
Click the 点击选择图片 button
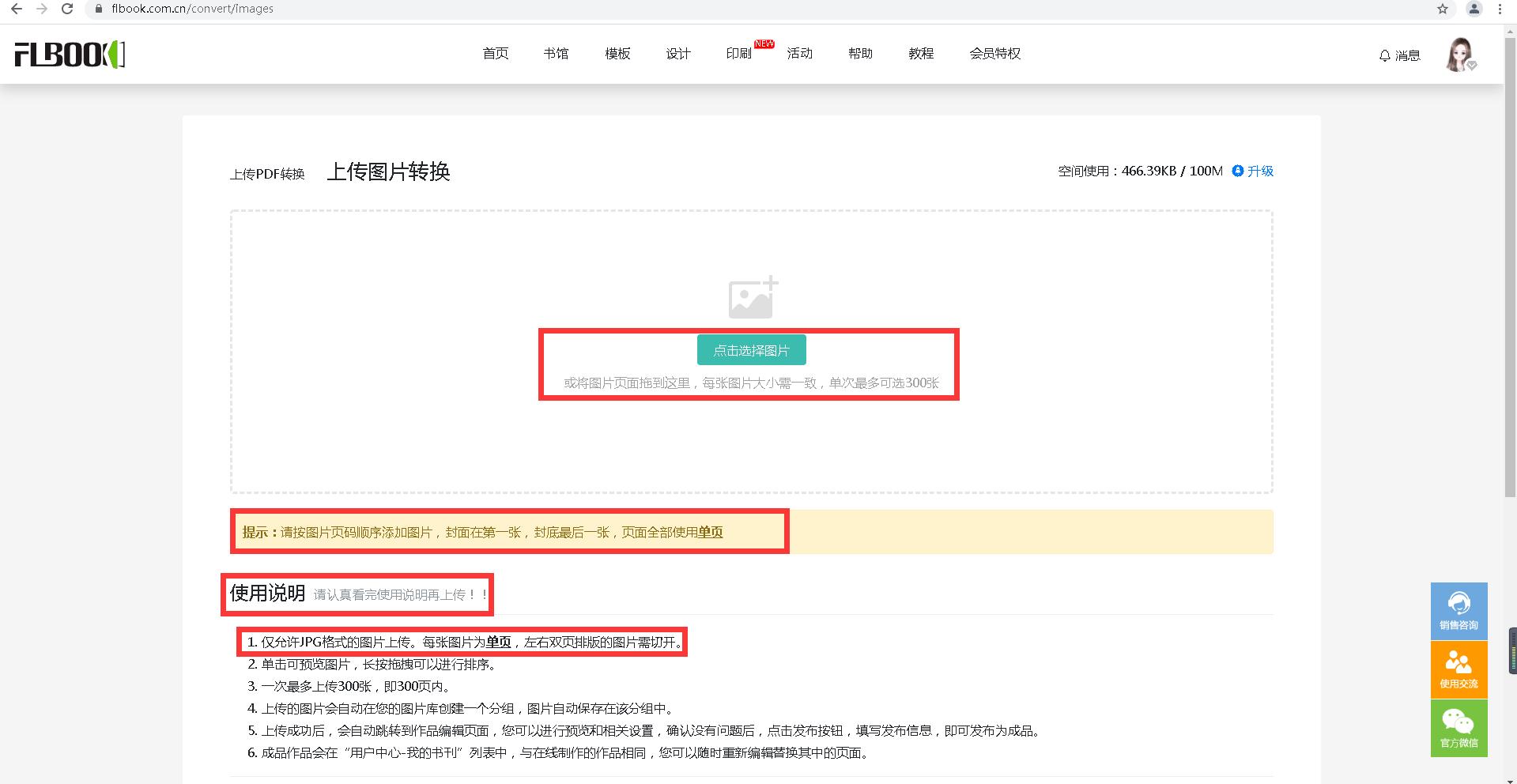[751, 349]
